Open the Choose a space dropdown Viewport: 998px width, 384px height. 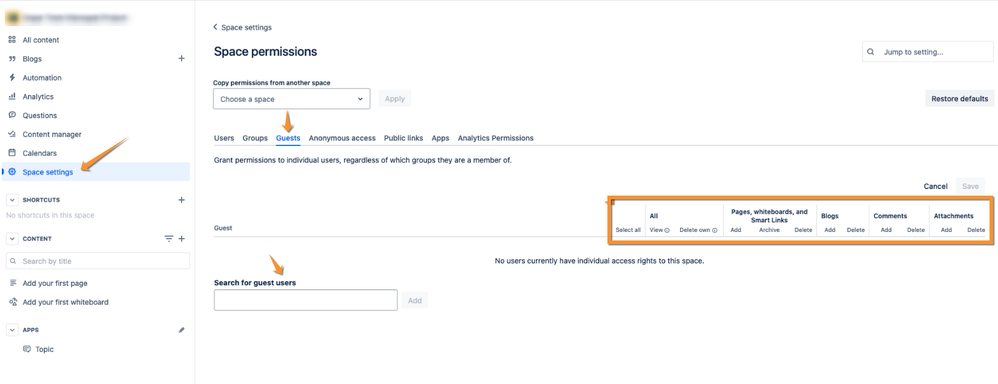pyautogui.click(x=292, y=99)
